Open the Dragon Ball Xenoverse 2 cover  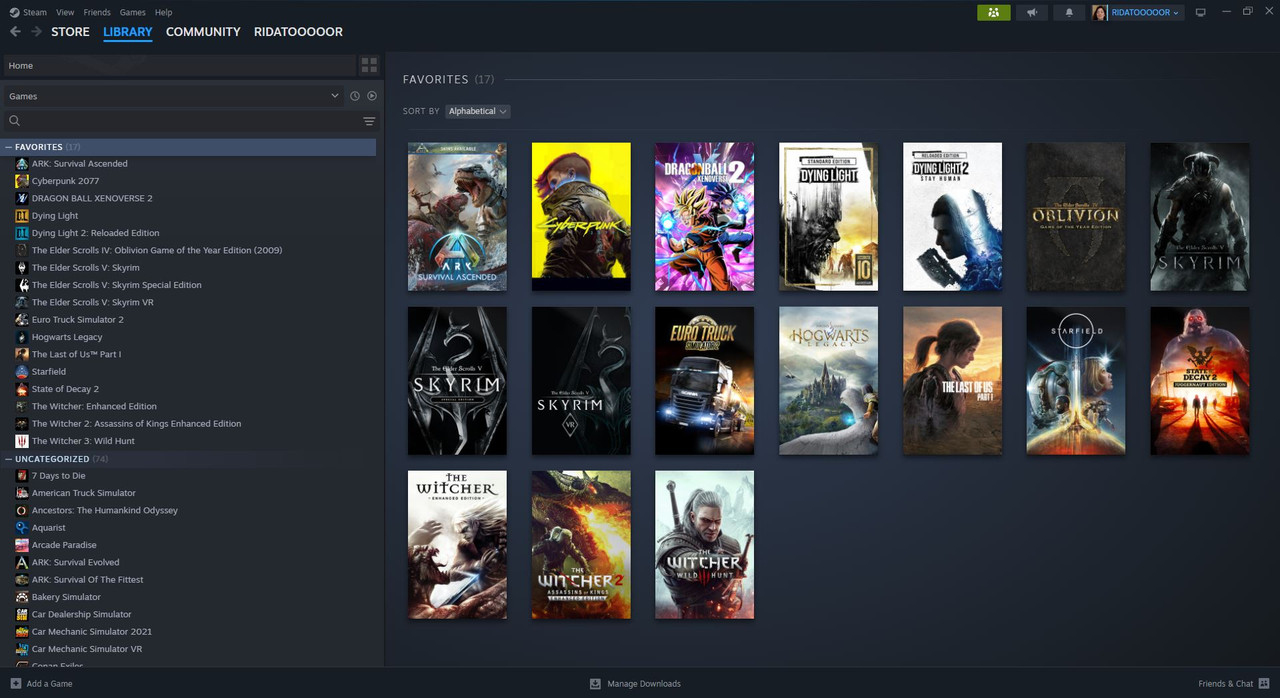click(x=704, y=217)
